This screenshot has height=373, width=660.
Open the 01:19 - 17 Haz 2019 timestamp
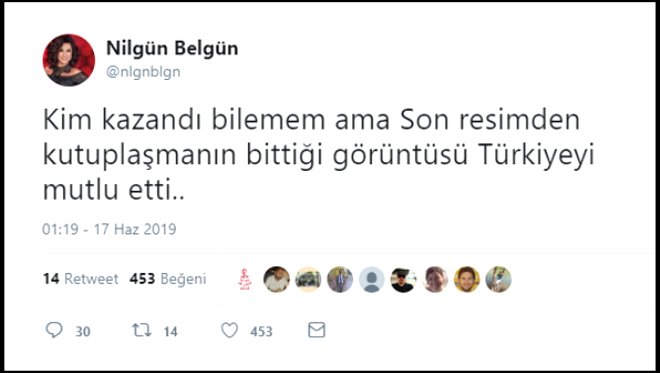[109, 229]
